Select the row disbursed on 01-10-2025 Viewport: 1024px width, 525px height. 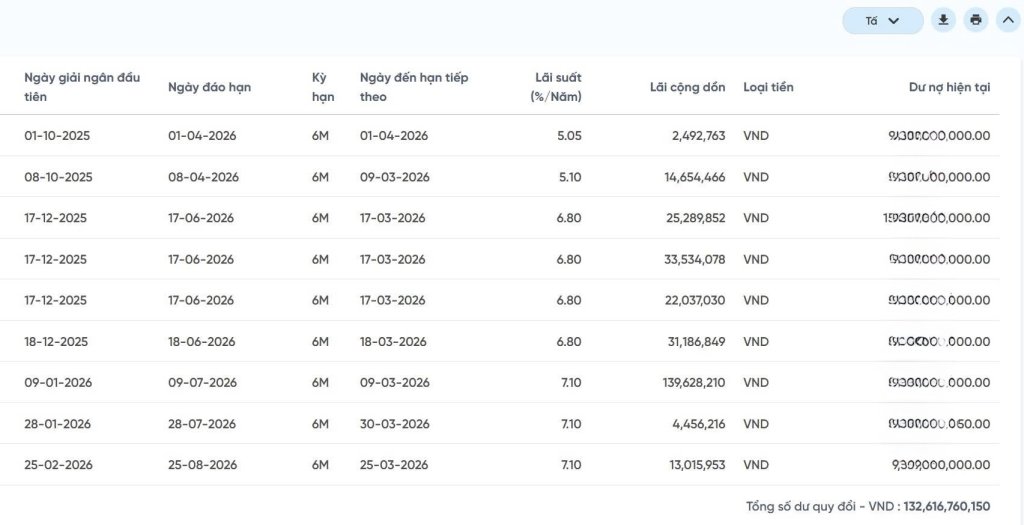point(57,136)
